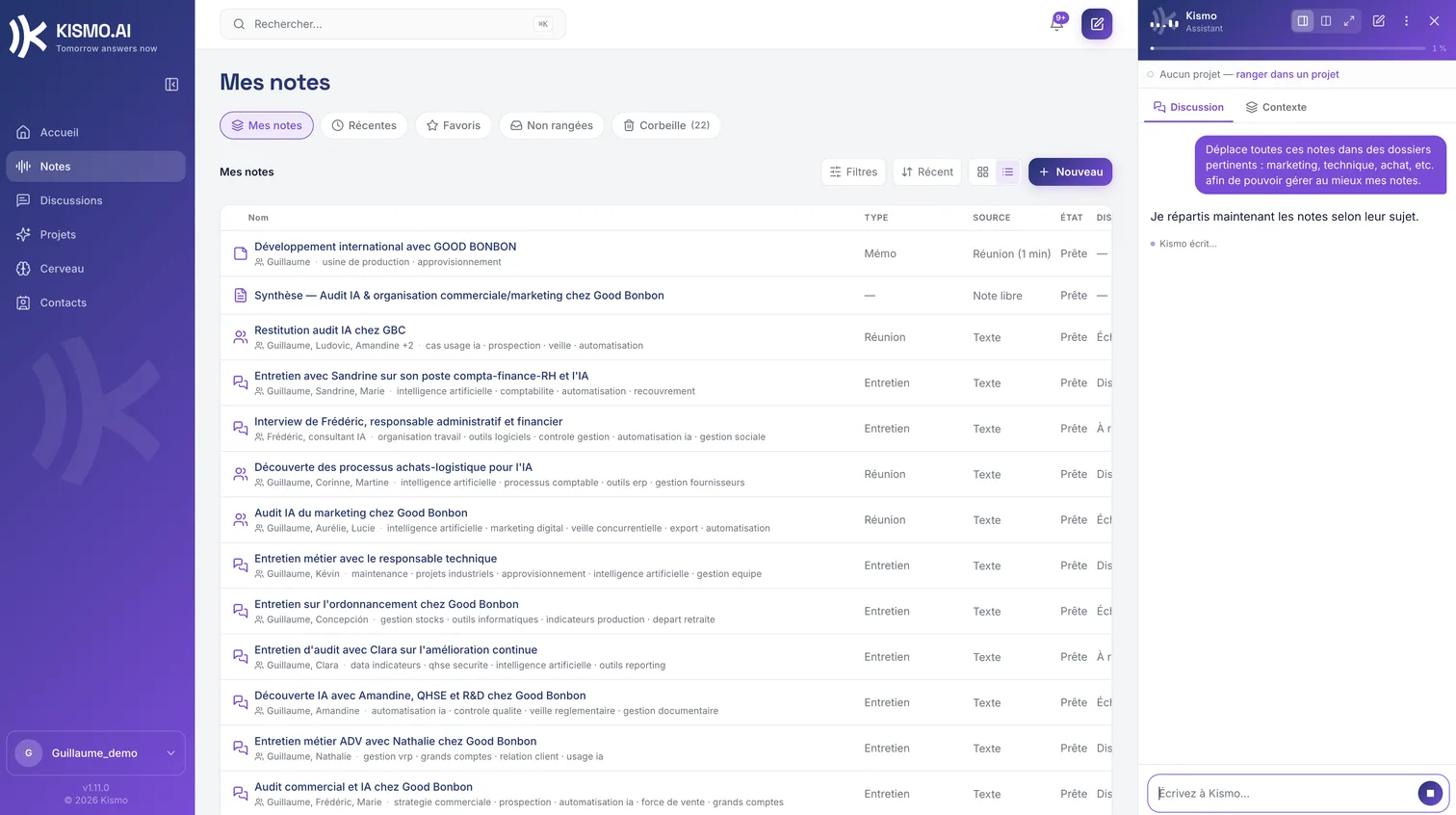The width and height of the screenshot is (1456, 815).
Task: Sort by SOURCE column header
Action: pyautogui.click(x=992, y=218)
